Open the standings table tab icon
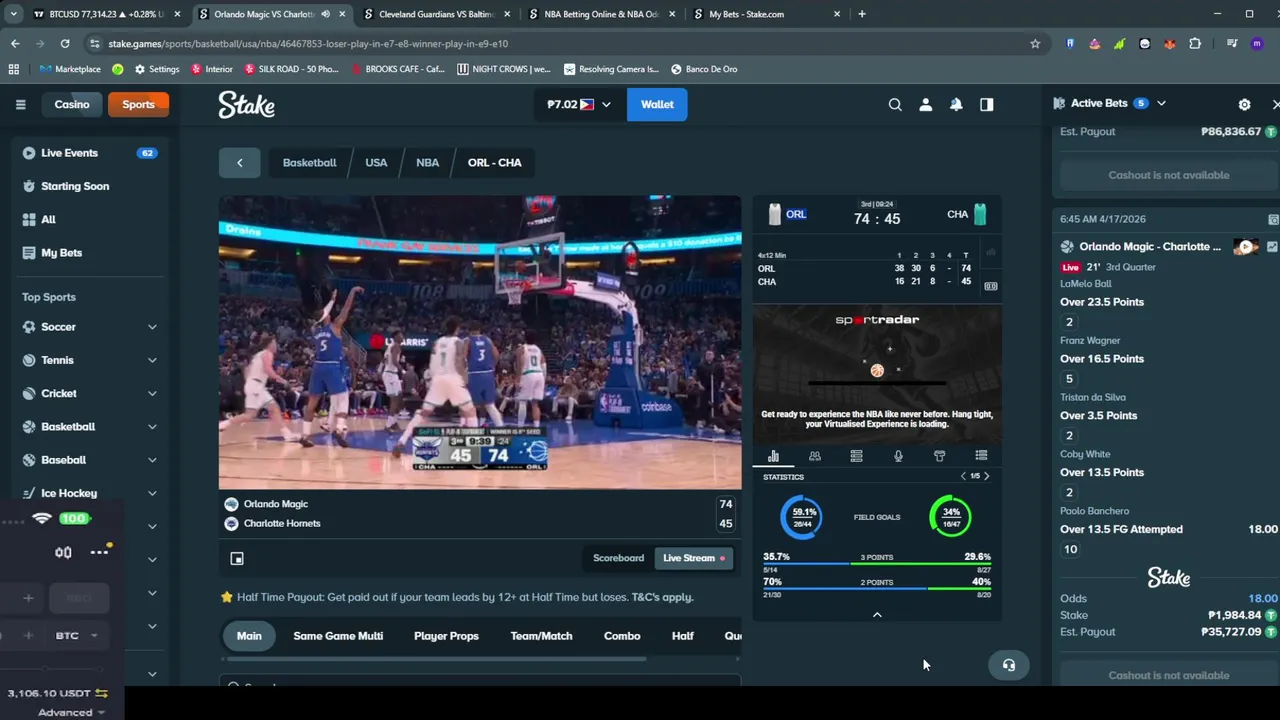The height and width of the screenshot is (720, 1280). [x=856, y=456]
